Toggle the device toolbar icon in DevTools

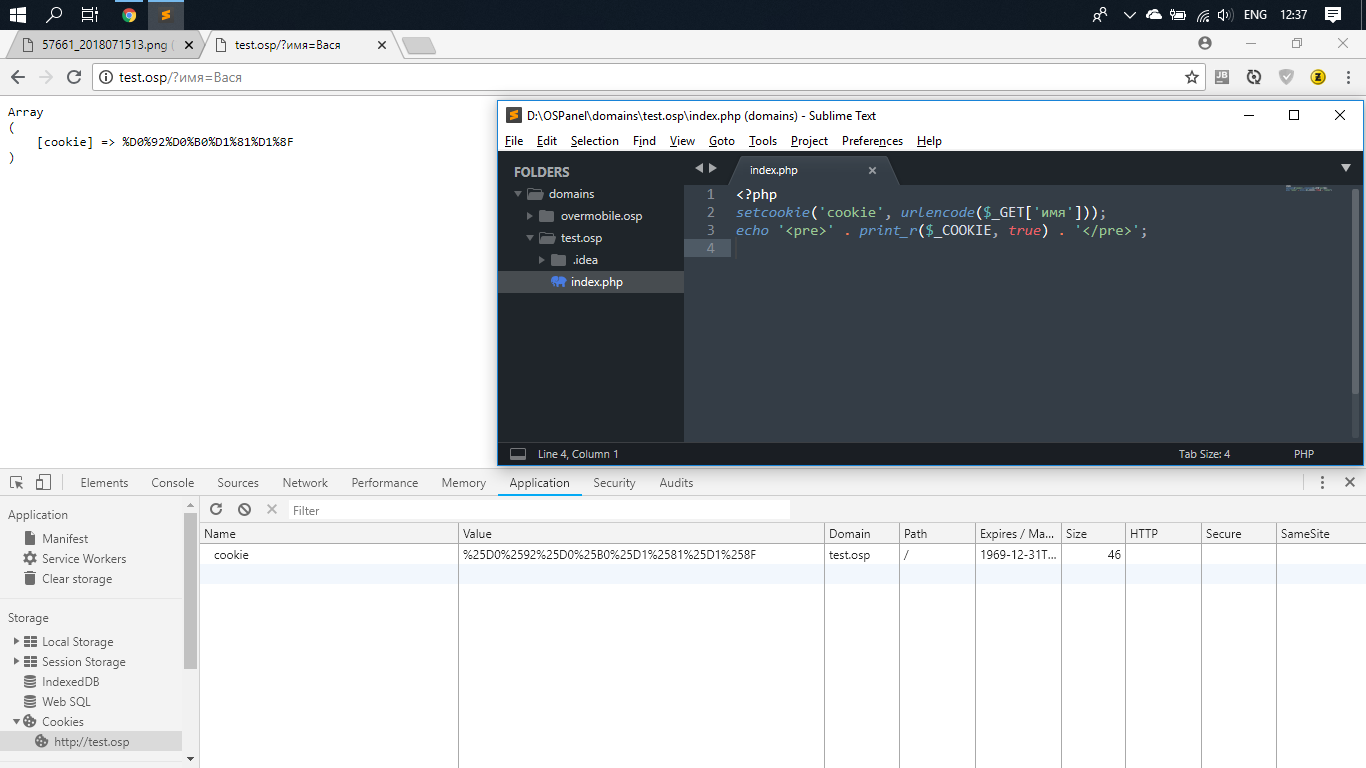coord(43,482)
